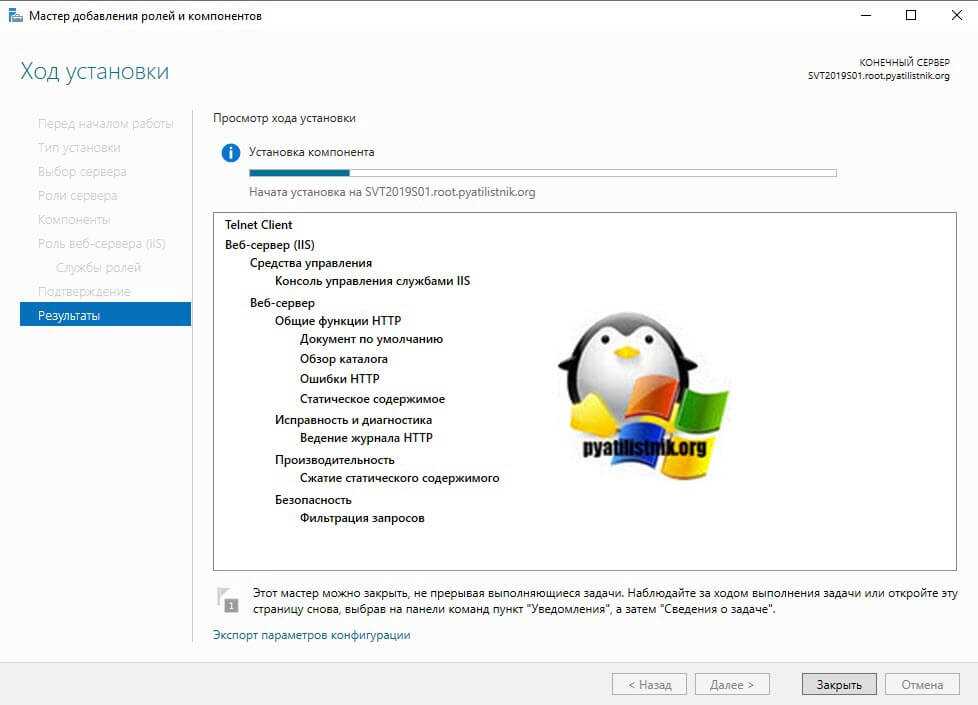Minimize the wizard window
This screenshot has width=978, height=705.
[866, 15]
